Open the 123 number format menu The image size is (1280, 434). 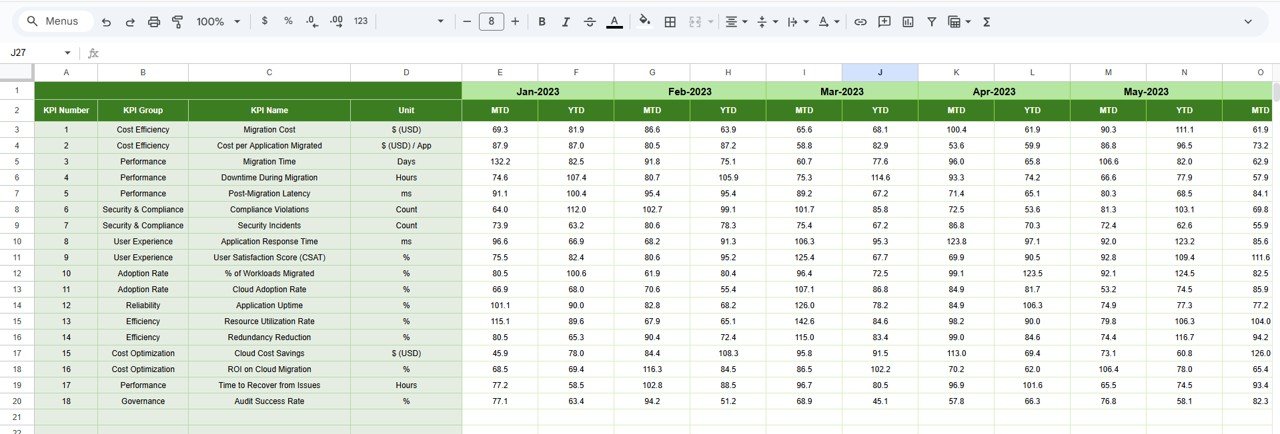[361, 21]
